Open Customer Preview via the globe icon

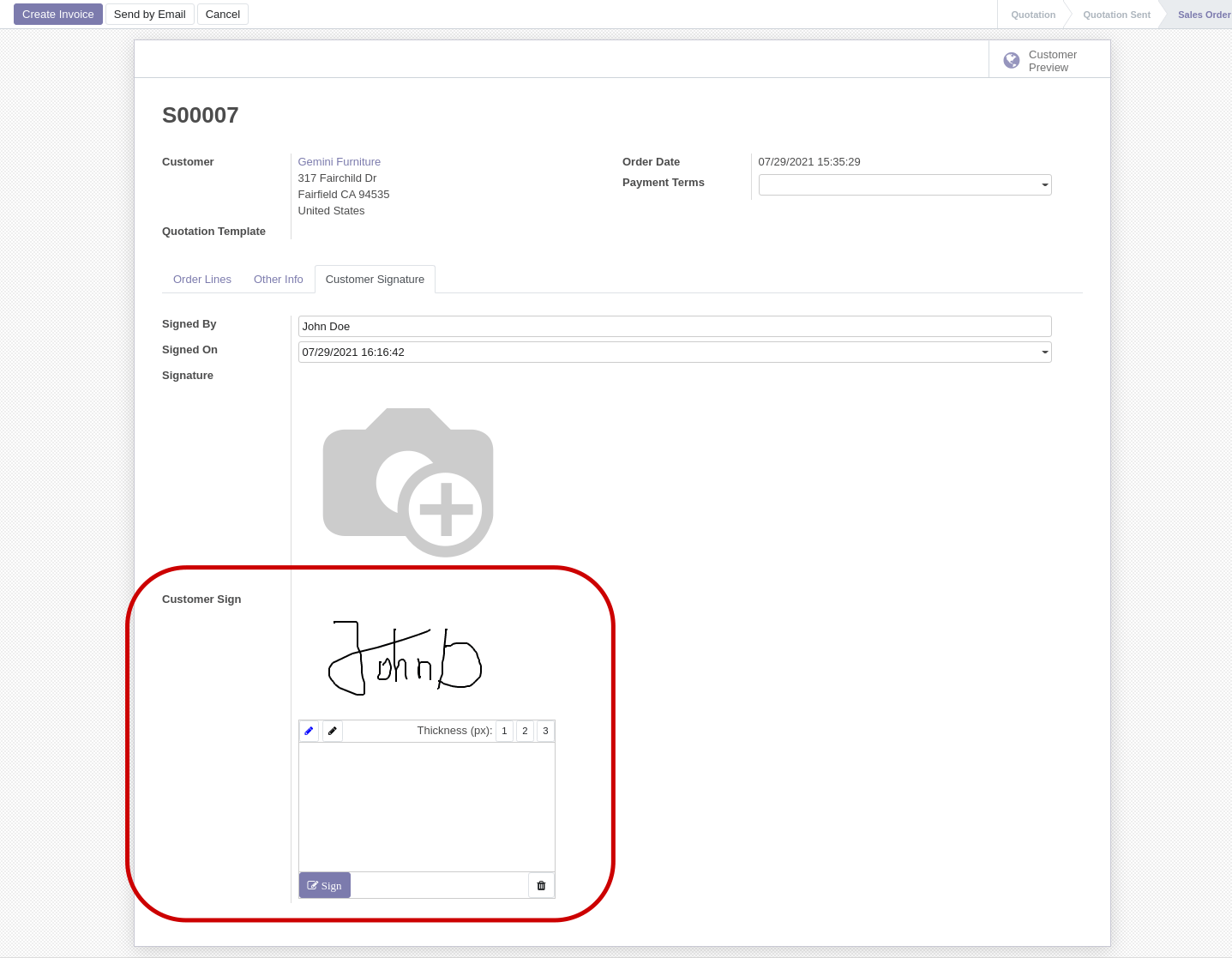coord(1011,60)
